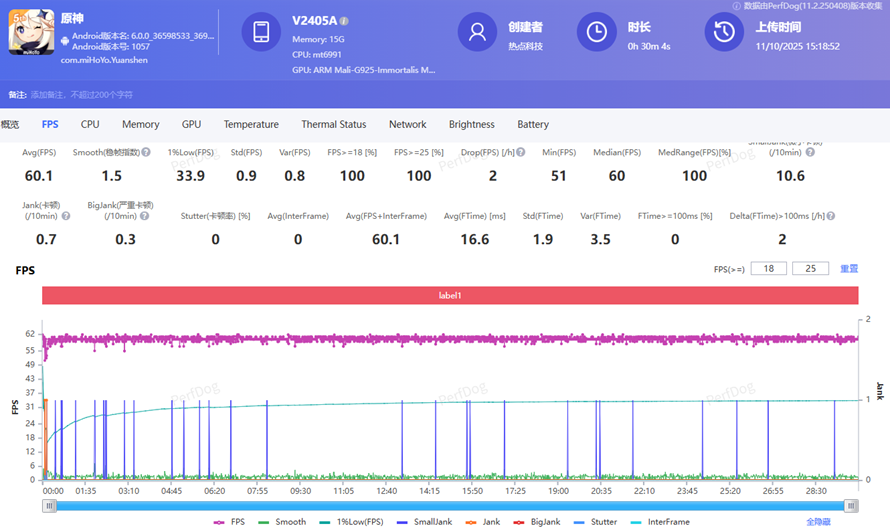Click 全隐藏 to hide all series
This screenshot has width=890, height=528.
(820, 521)
